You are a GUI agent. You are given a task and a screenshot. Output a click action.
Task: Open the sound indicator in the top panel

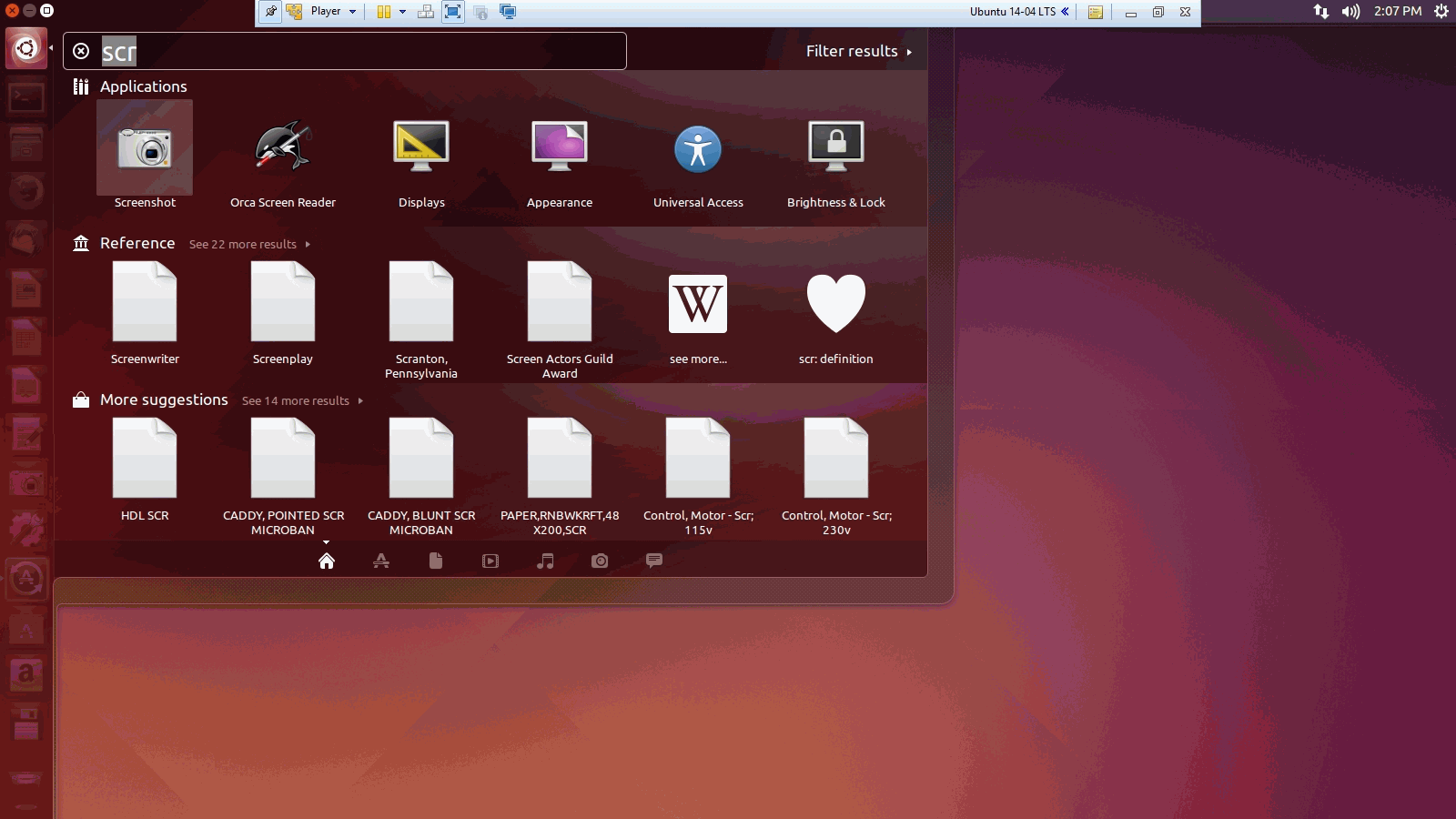[1349, 12]
